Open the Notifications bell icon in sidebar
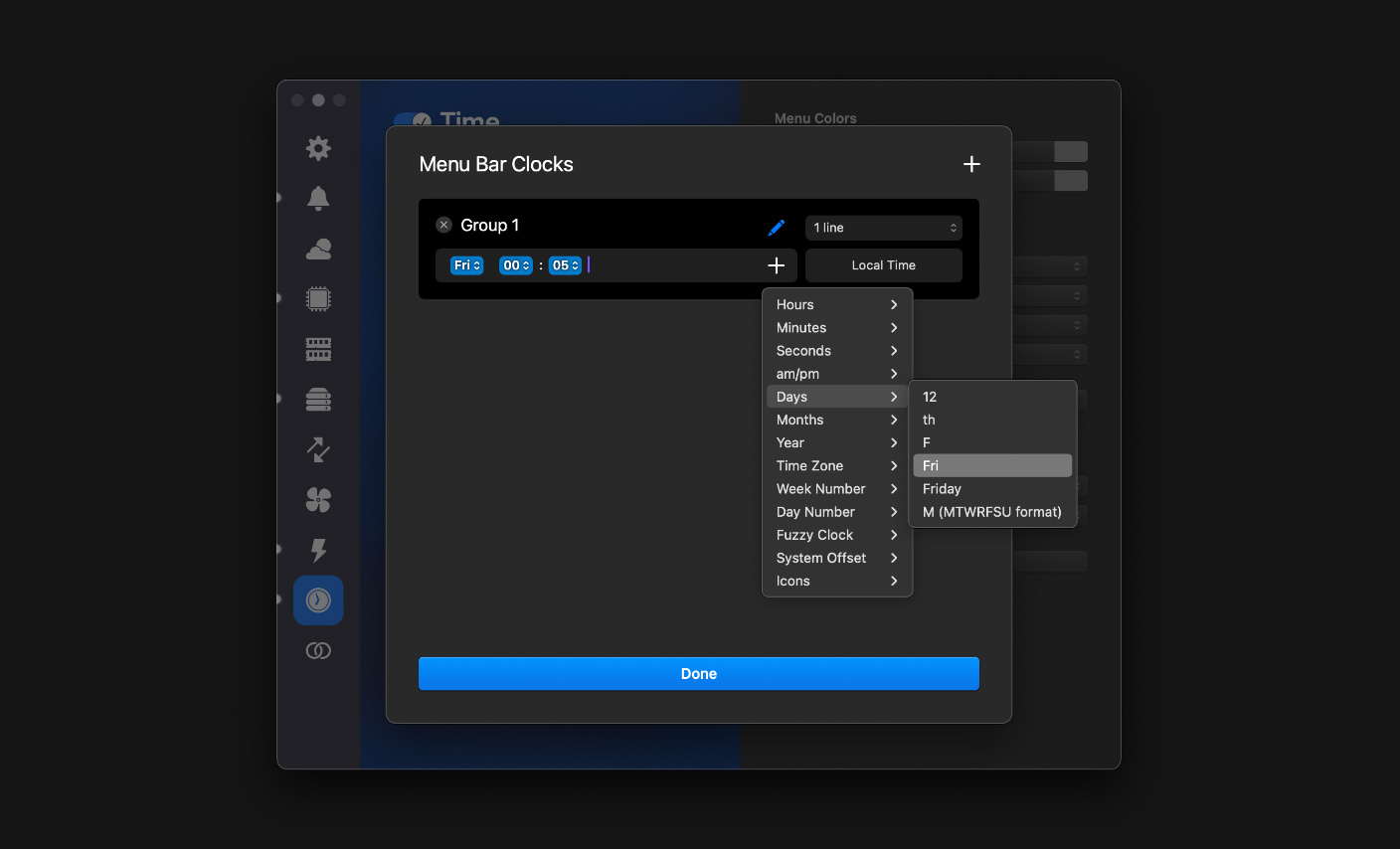The image size is (1400, 849). point(318,199)
